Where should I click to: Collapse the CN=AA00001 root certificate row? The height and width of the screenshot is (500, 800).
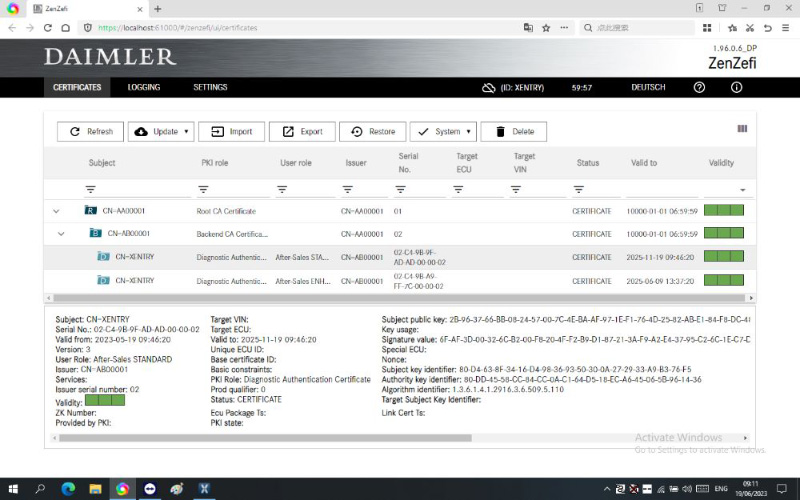(56, 211)
